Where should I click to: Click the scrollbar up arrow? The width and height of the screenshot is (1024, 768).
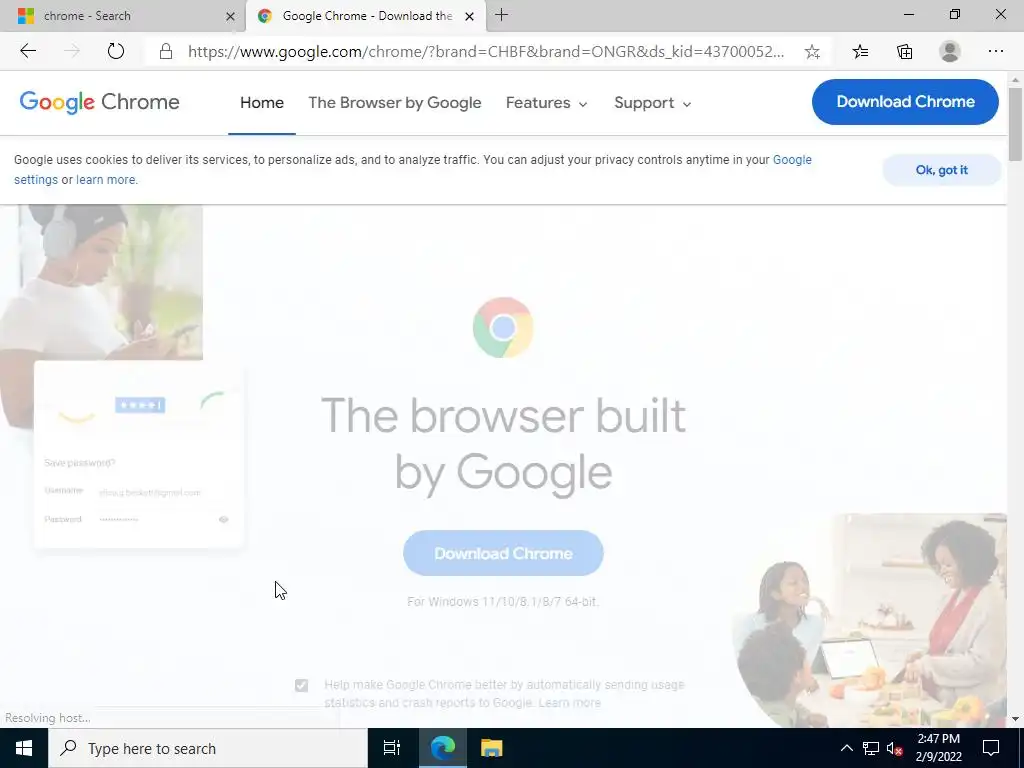pyautogui.click(x=1015, y=79)
